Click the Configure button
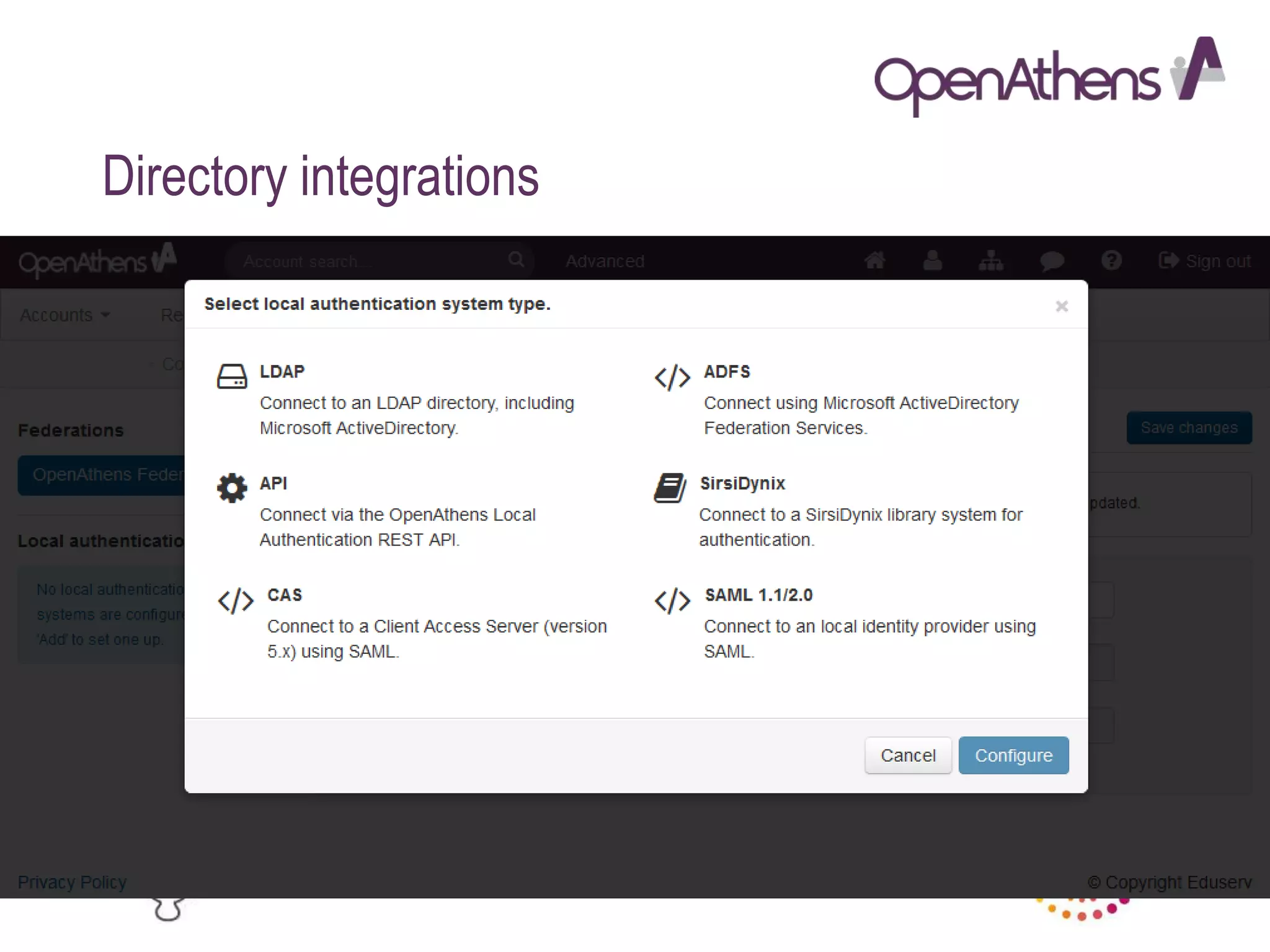1270x952 pixels. click(x=1014, y=756)
